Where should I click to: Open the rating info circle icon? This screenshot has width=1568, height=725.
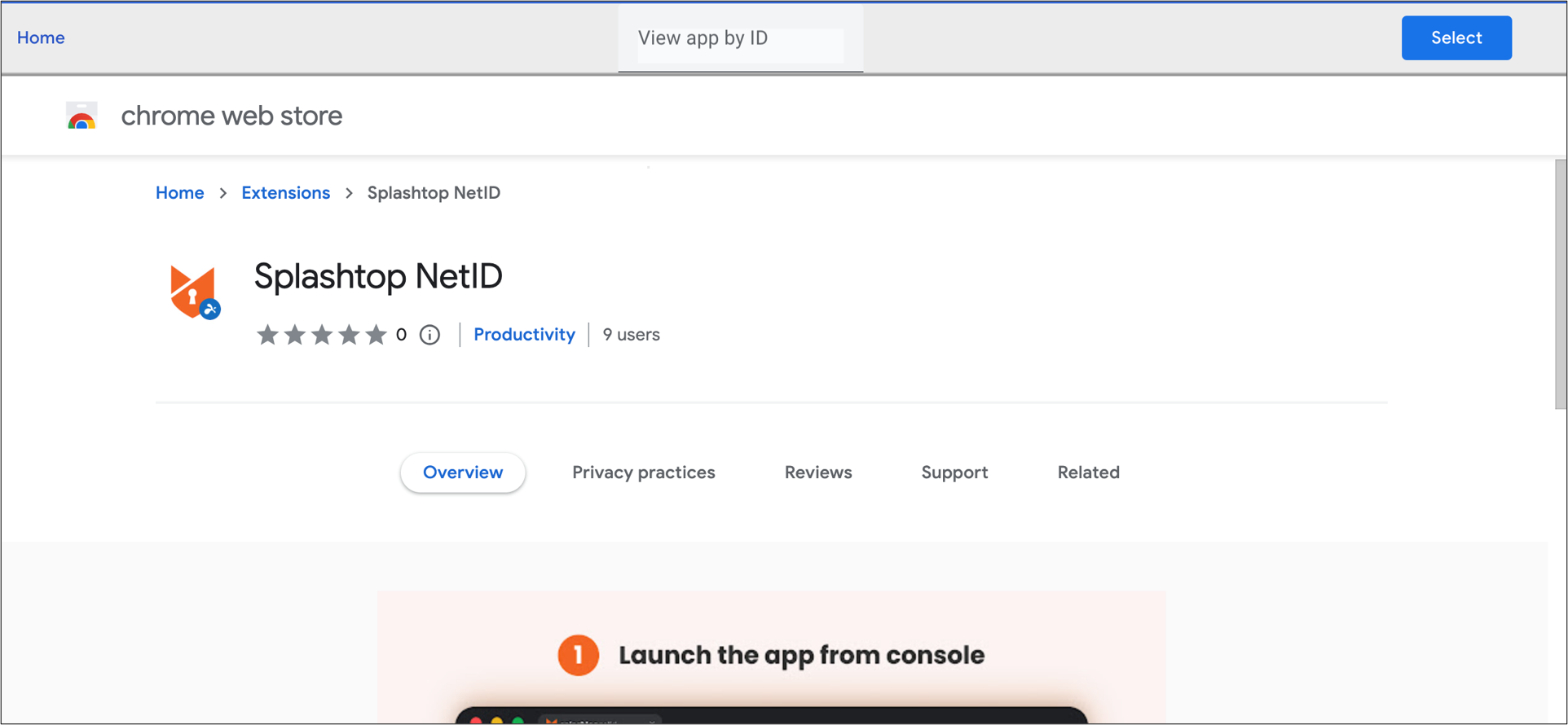pyautogui.click(x=429, y=335)
